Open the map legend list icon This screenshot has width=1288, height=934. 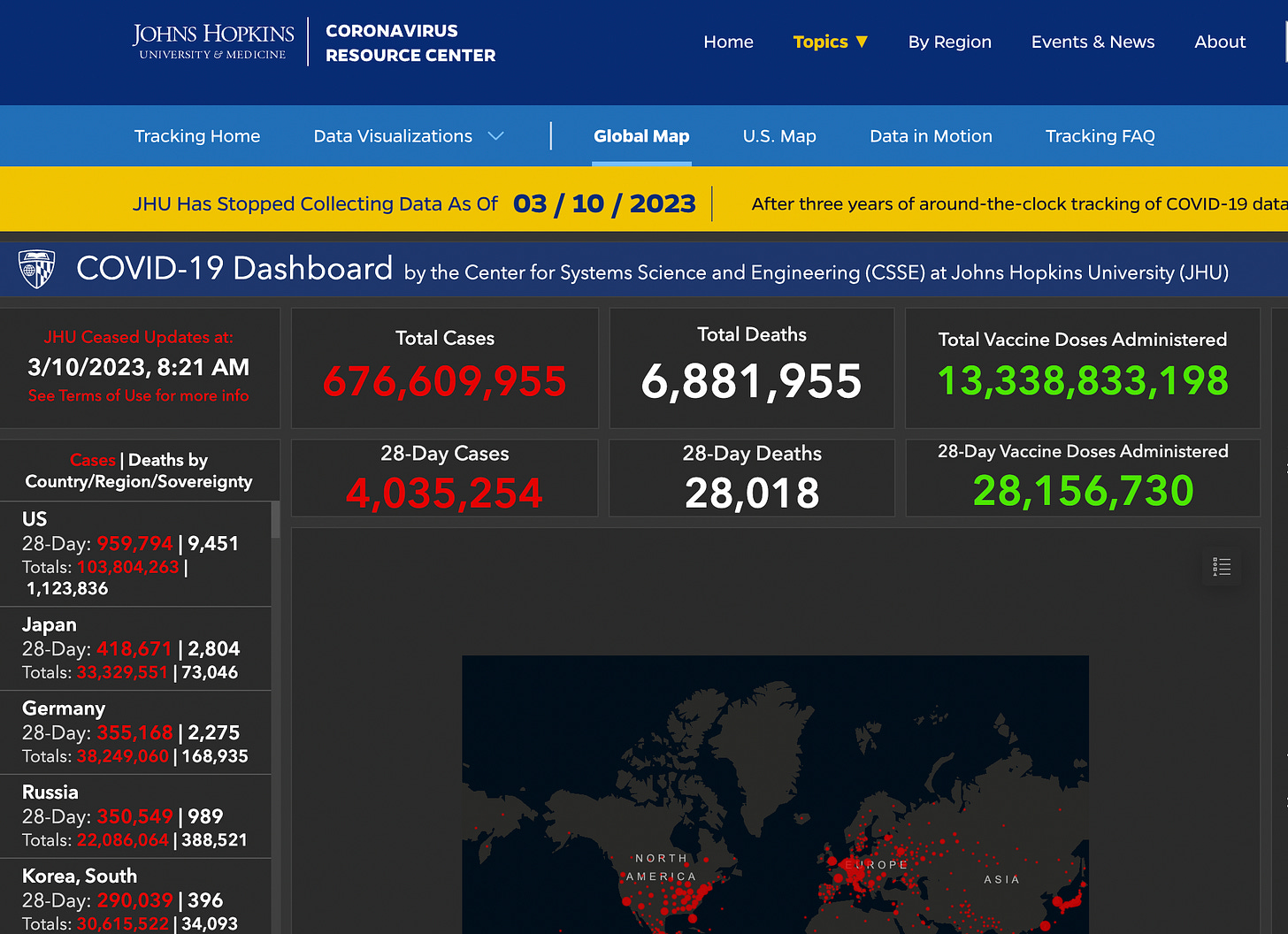[x=1222, y=567]
